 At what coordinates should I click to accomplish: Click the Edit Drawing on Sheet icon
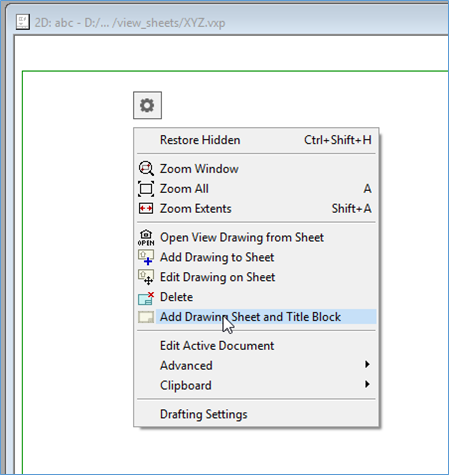click(146, 277)
